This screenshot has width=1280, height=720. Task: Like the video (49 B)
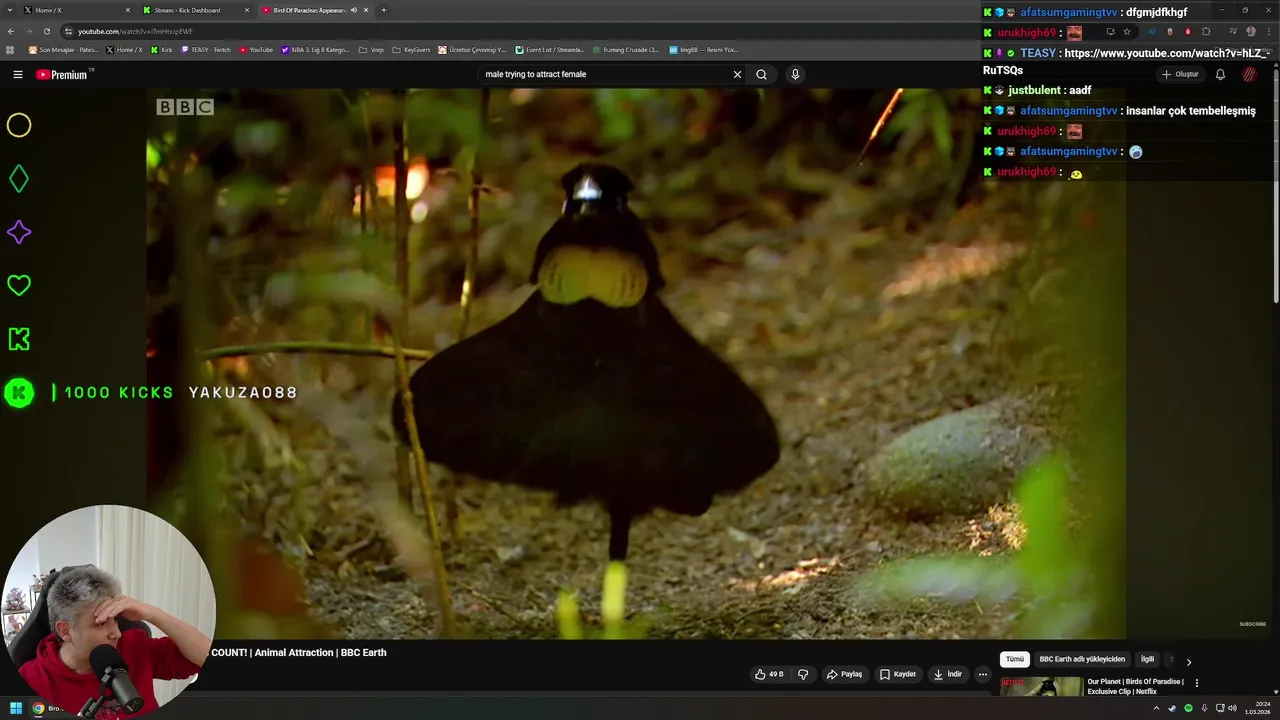[769, 674]
